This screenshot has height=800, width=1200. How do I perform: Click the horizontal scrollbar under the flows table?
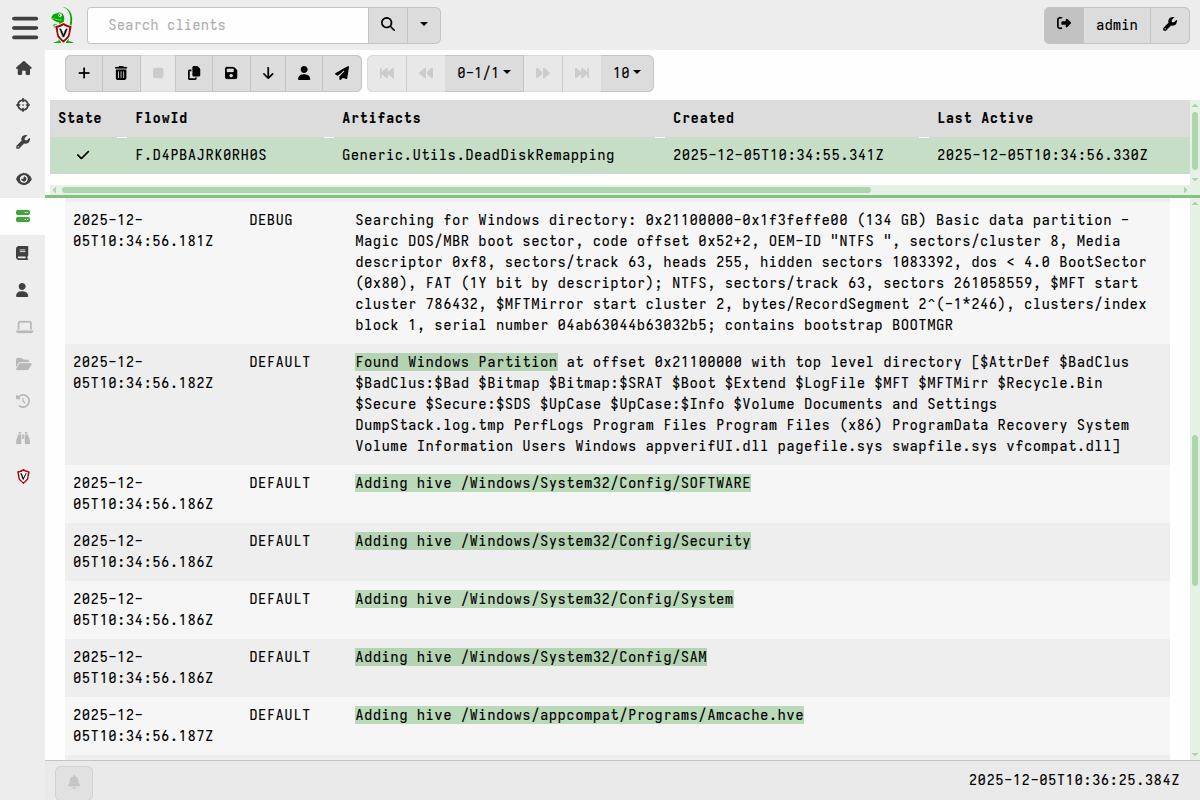[x=465, y=190]
